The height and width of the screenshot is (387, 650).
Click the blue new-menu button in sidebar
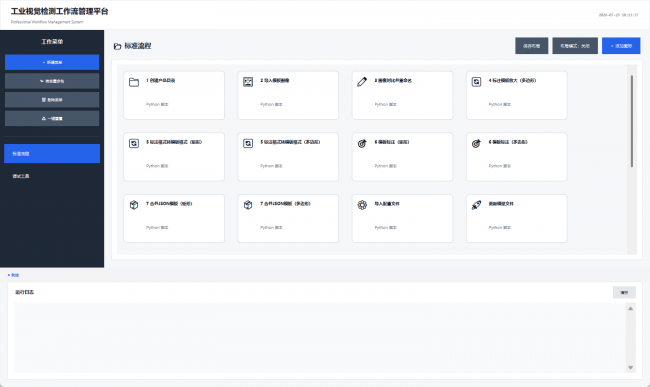[52, 62]
